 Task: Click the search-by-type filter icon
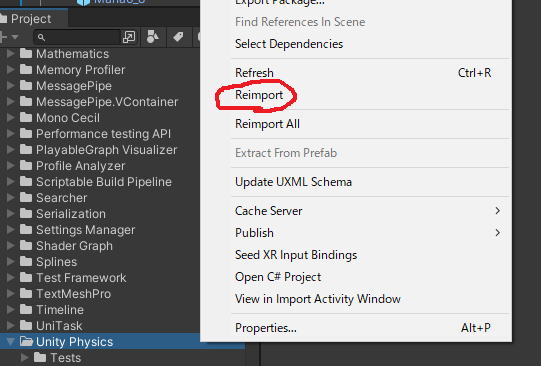tap(153, 37)
